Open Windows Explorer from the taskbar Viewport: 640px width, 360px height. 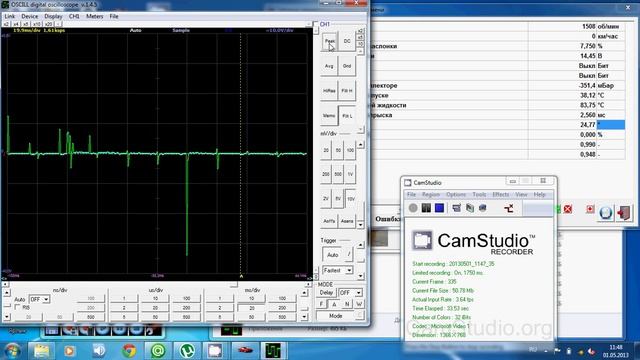coord(41,351)
